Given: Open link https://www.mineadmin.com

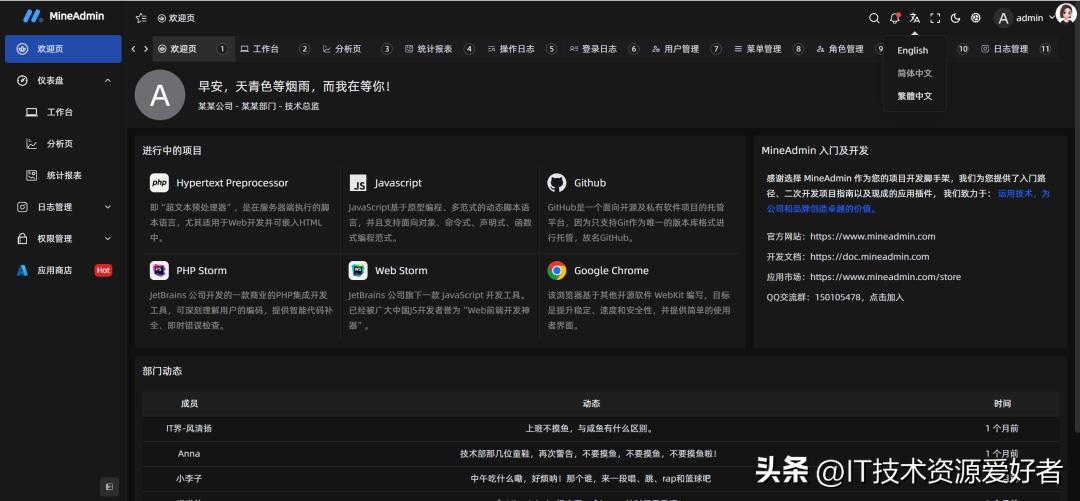Looking at the screenshot, I should (873, 236).
